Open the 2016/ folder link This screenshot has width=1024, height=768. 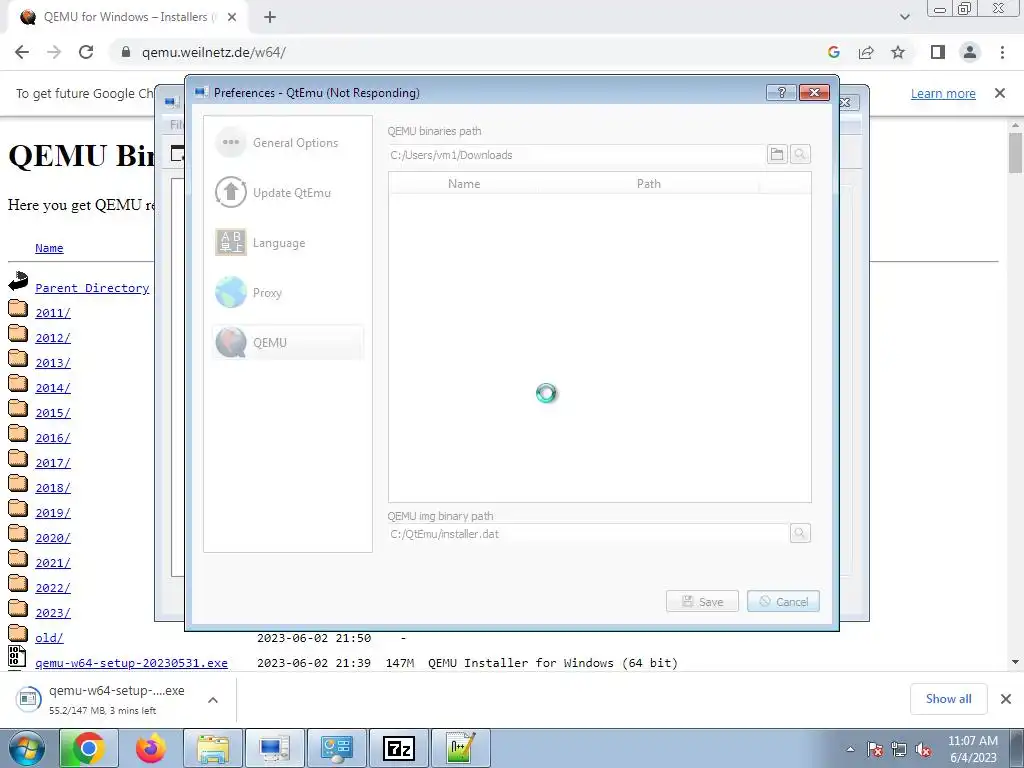53,438
